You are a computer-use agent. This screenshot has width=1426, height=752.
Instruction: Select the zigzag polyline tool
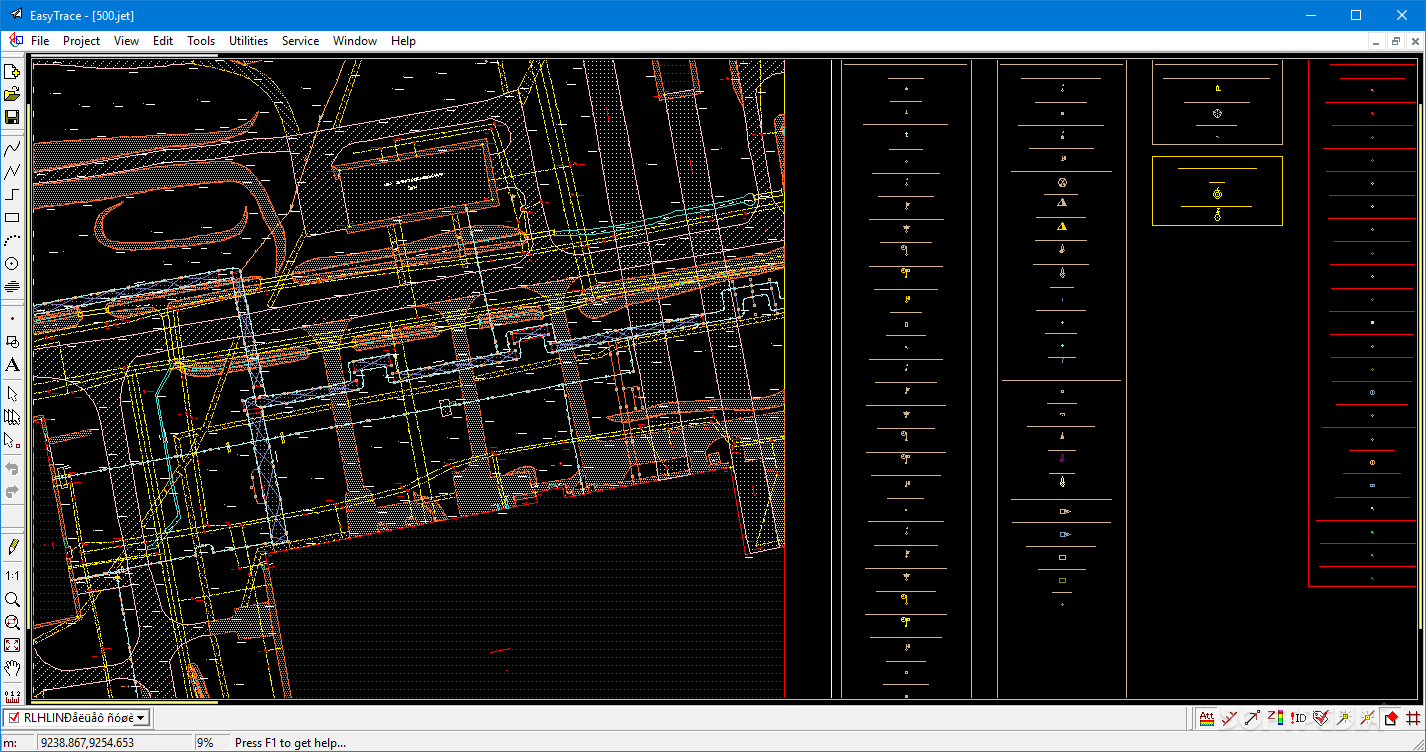pos(12,171)
